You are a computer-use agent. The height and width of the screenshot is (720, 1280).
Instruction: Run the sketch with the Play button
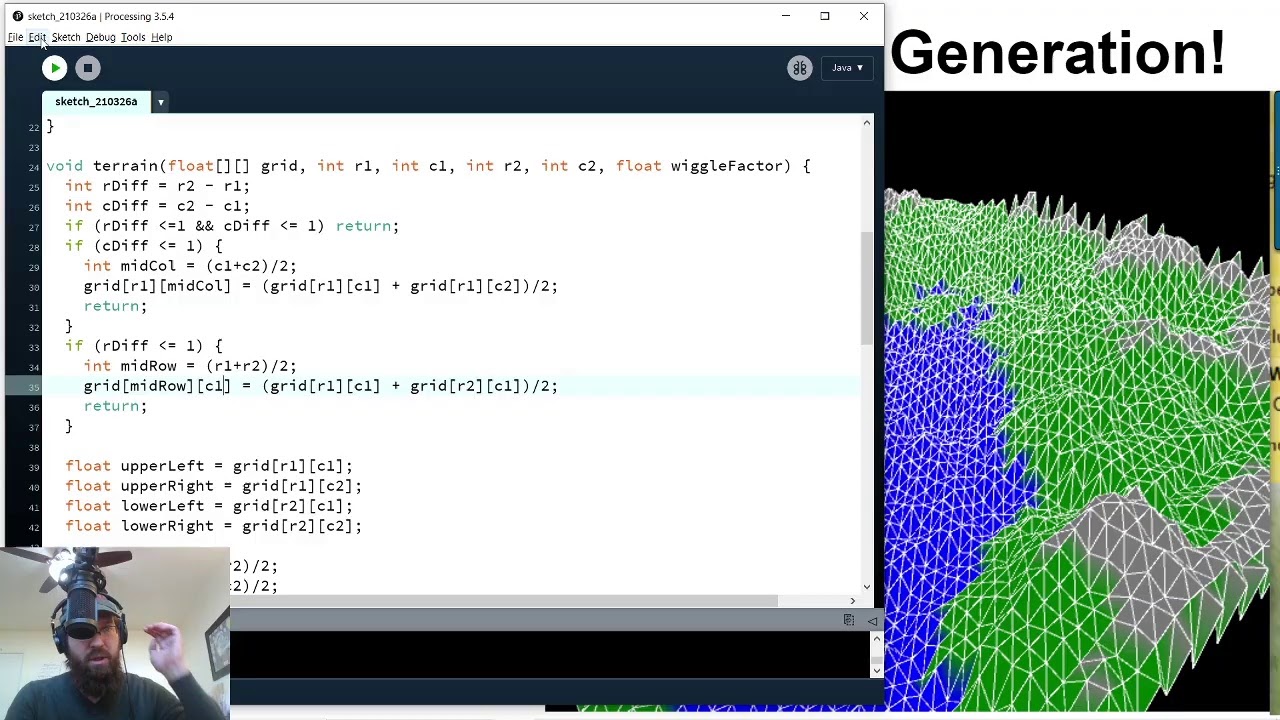[x=54, y=68]
